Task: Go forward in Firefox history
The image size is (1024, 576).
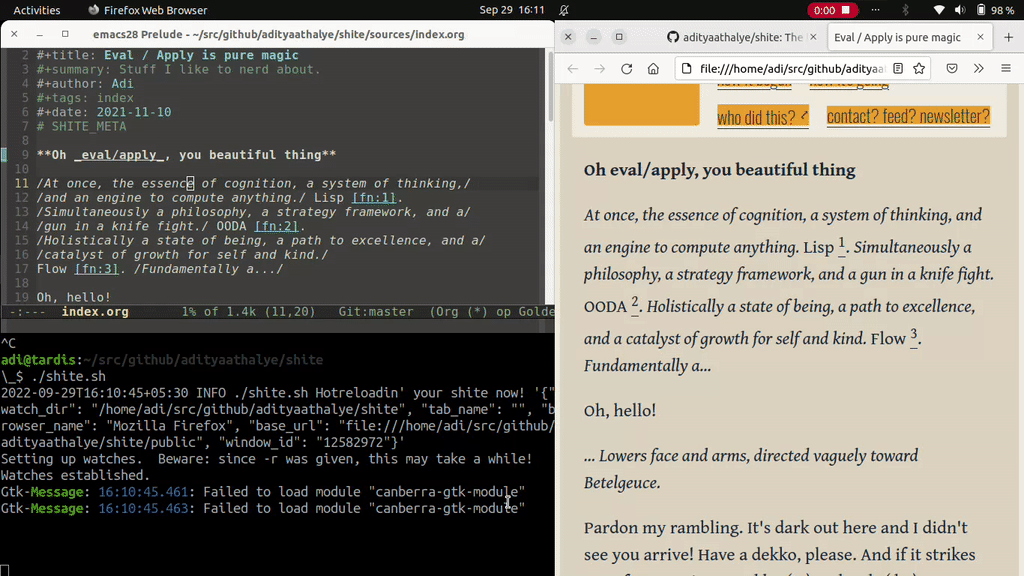Action: [x=599, y=69]
